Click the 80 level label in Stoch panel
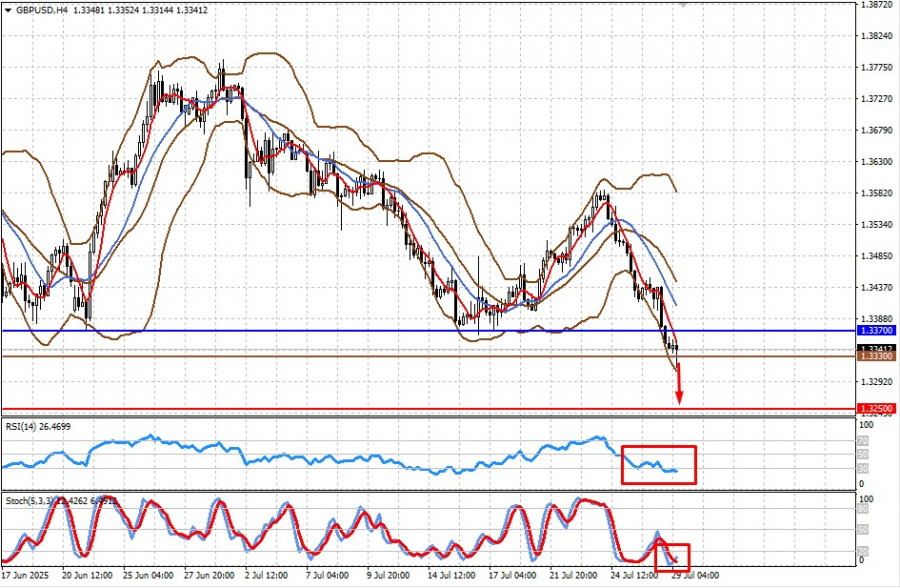 (x=863, y=509)
